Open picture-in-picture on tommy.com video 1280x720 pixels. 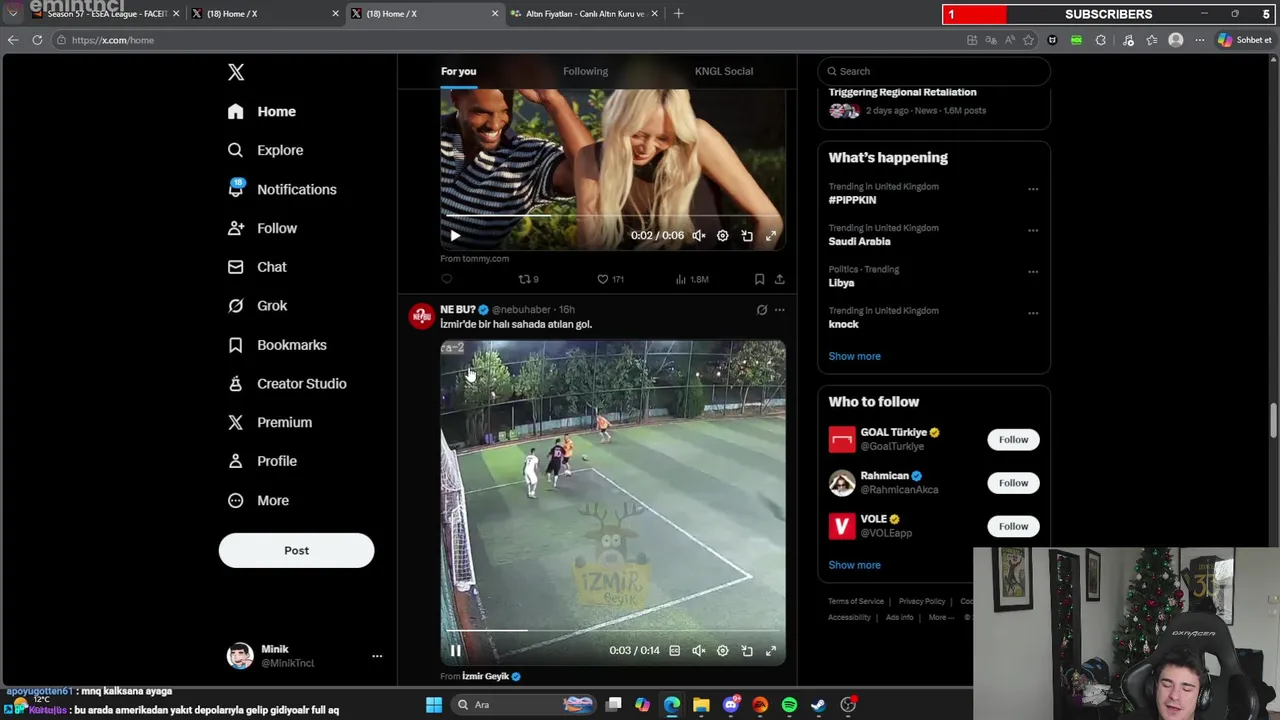pos(747,236)
